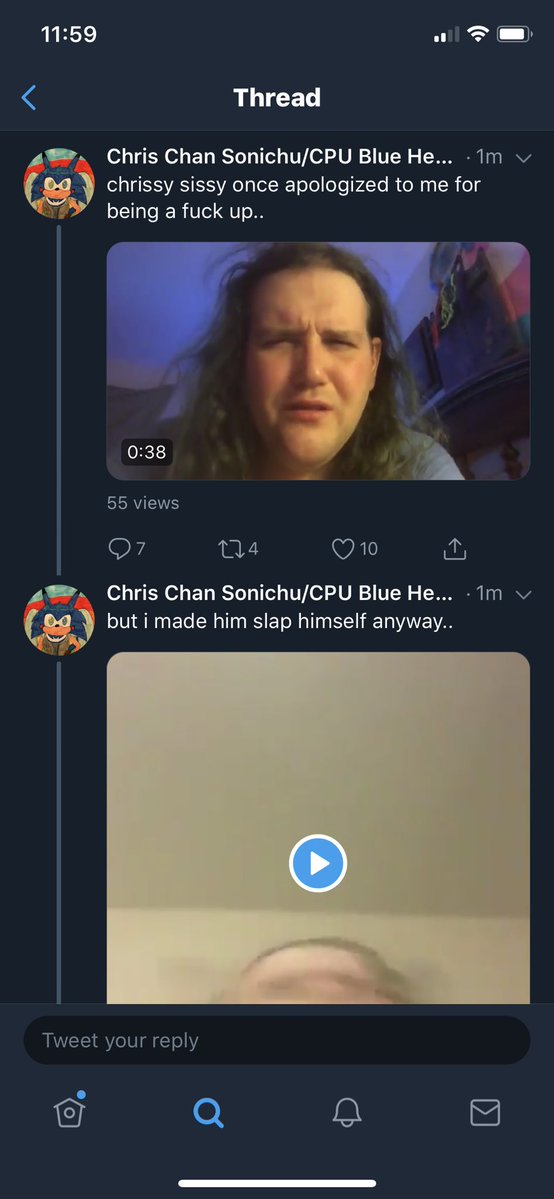Go back using the blue back arrow

pyautogui.click(x=29, y=98)
